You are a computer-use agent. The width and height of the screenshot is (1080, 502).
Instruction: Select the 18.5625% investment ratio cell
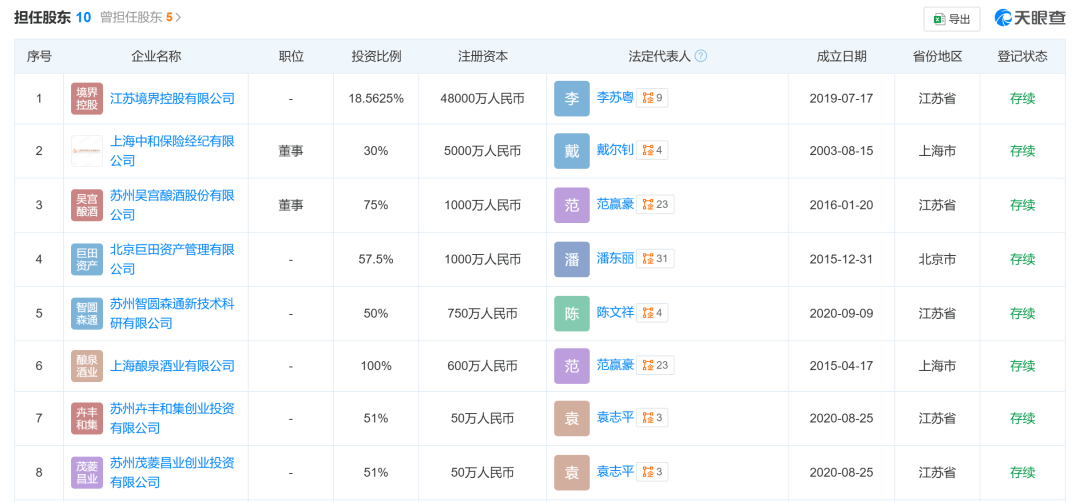(x=376, y=98)
